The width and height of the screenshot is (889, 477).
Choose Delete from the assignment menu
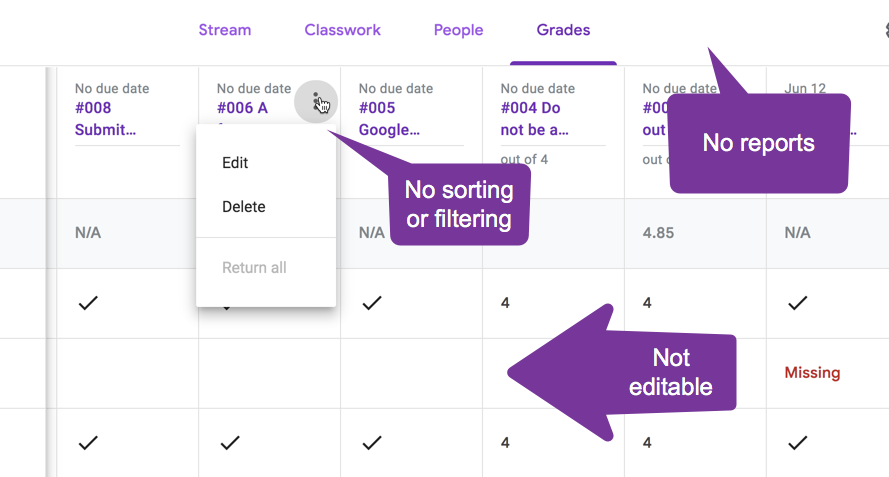tap(243, 206)
